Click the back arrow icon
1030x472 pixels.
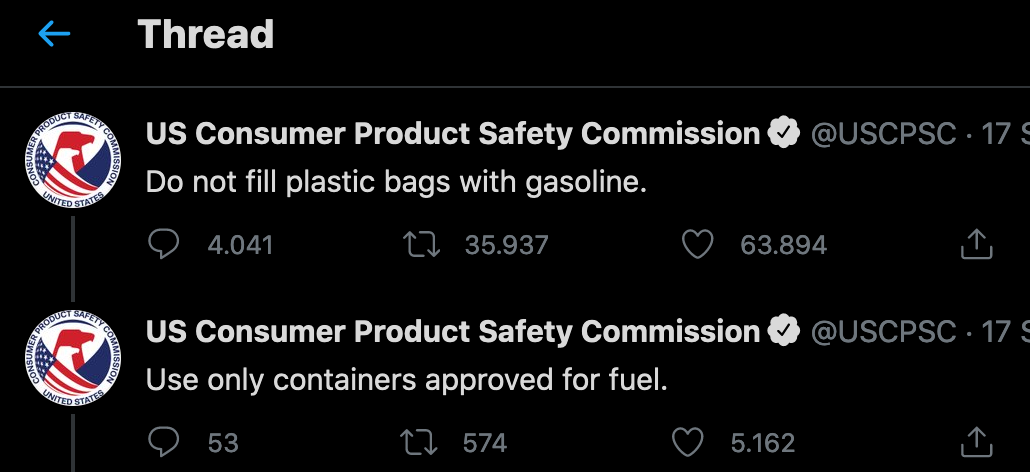[x=54, y=35]
